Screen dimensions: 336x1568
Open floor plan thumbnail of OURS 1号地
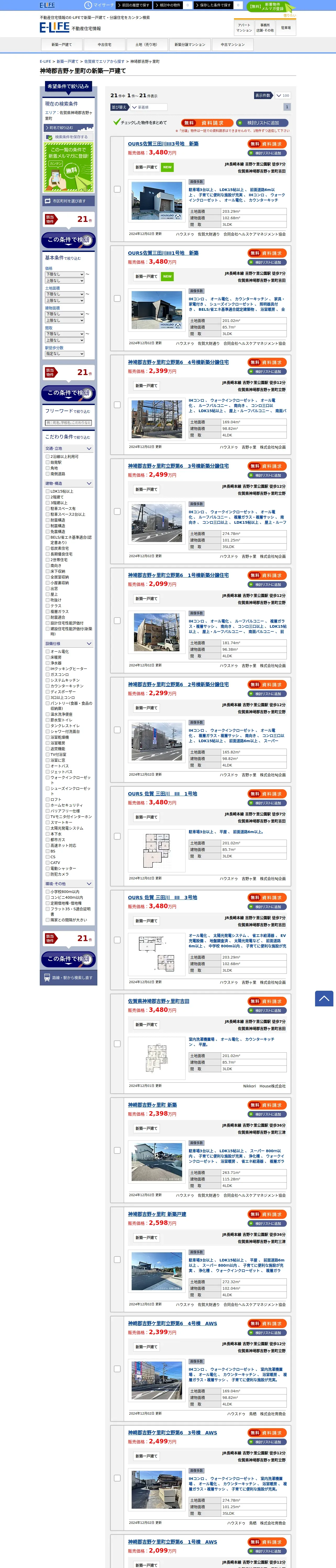157,850
